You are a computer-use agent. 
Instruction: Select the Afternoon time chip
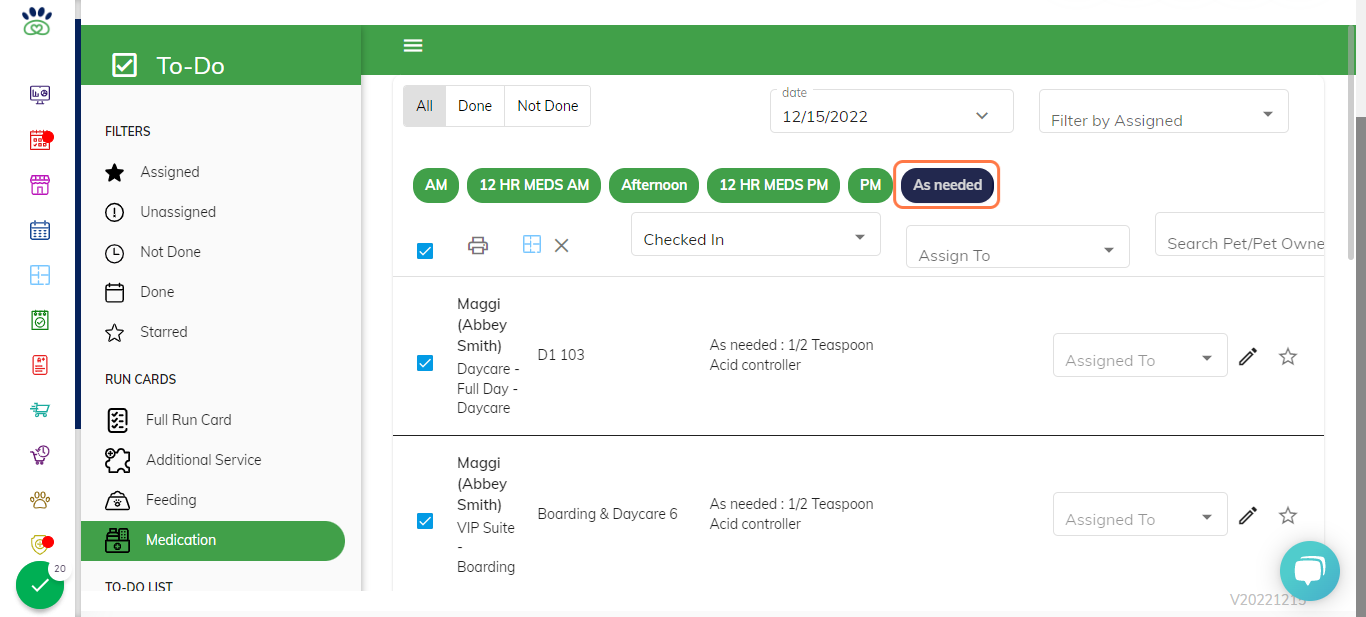[x=654, y=185]
